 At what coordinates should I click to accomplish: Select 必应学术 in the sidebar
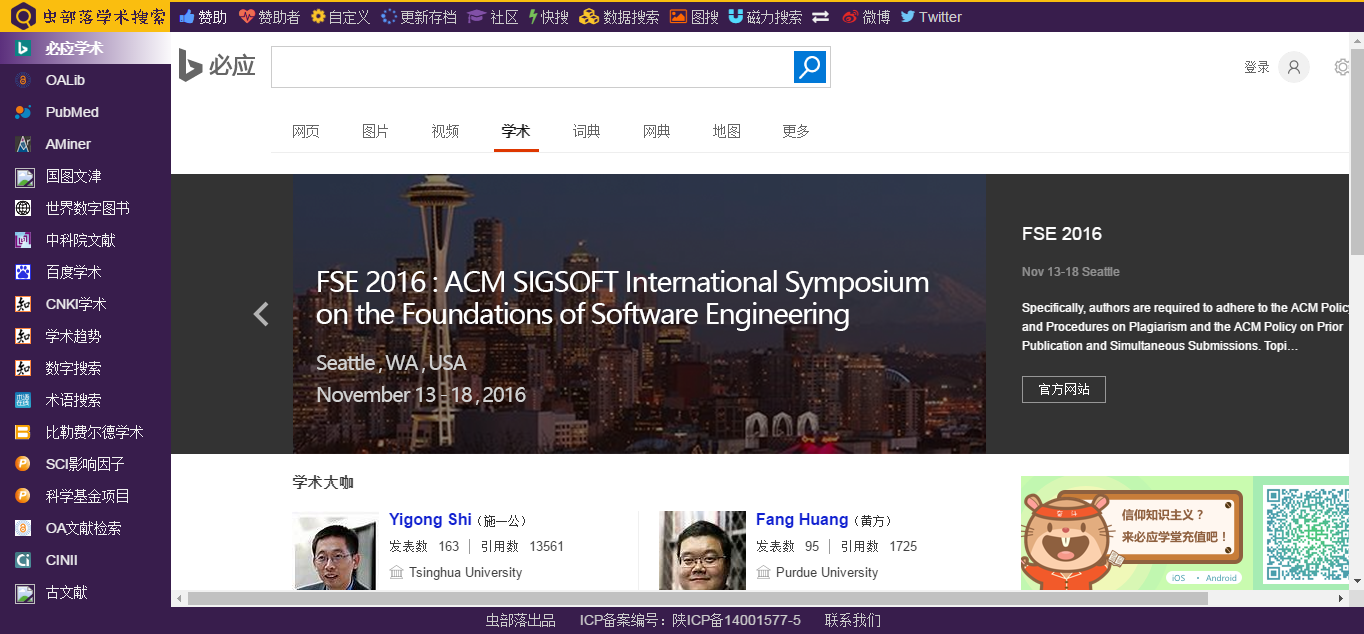pyautogui.click(x=85, y=48)
